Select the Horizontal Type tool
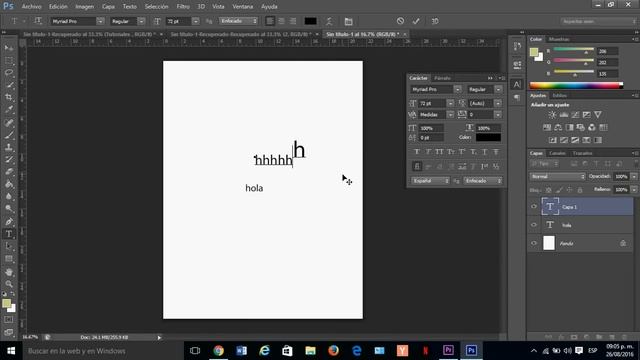The height and width of the screenshot is (360, 640). [9, 234]
